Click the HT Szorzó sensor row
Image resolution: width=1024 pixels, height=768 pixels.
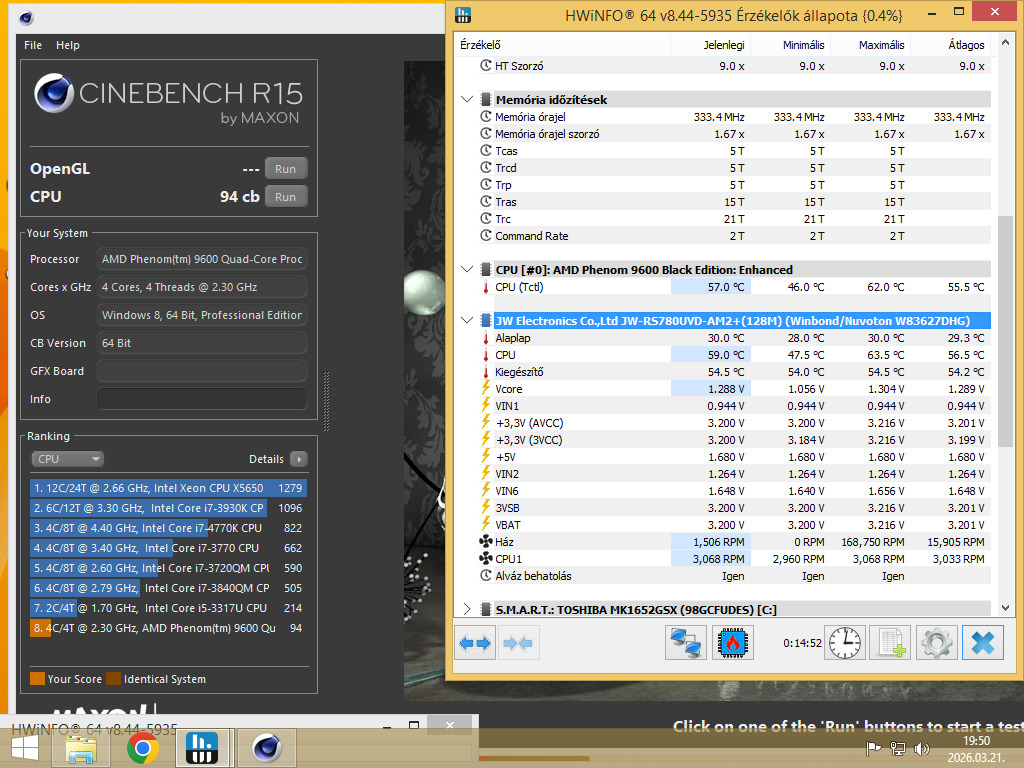734,65
